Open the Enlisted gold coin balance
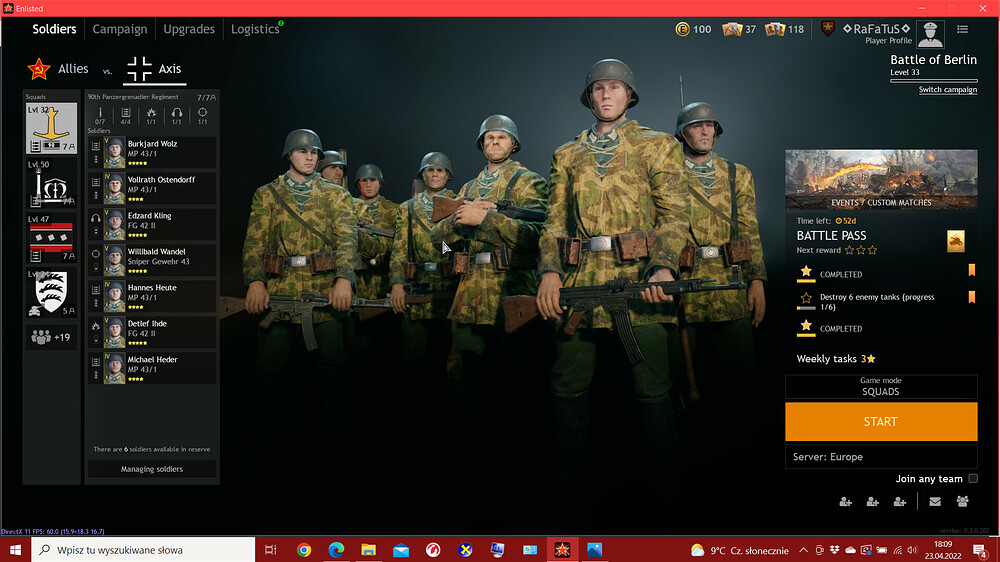This screenshot has width=1000, height=562. (693, 29)
